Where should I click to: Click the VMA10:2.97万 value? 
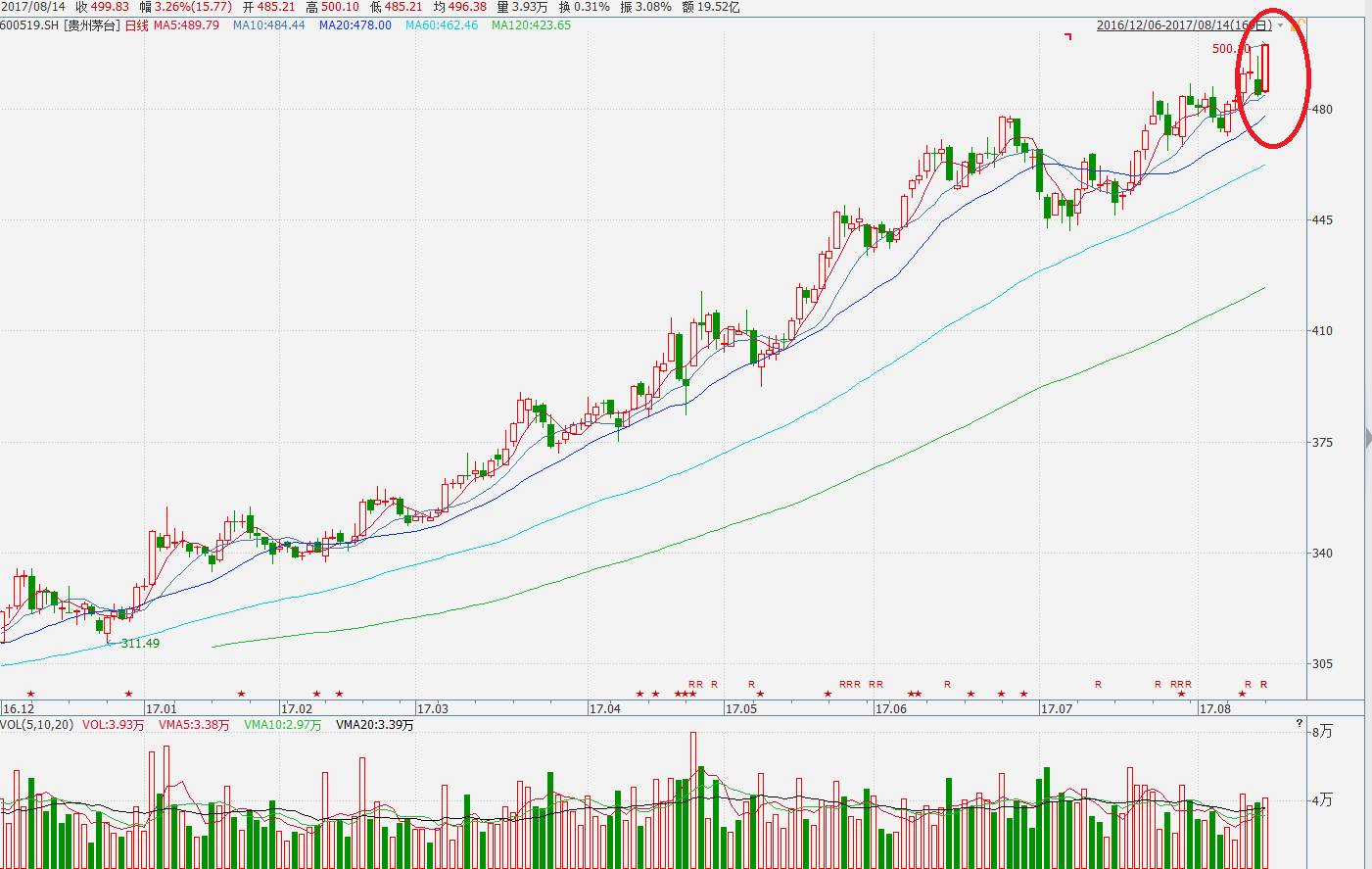click(283, 725)
